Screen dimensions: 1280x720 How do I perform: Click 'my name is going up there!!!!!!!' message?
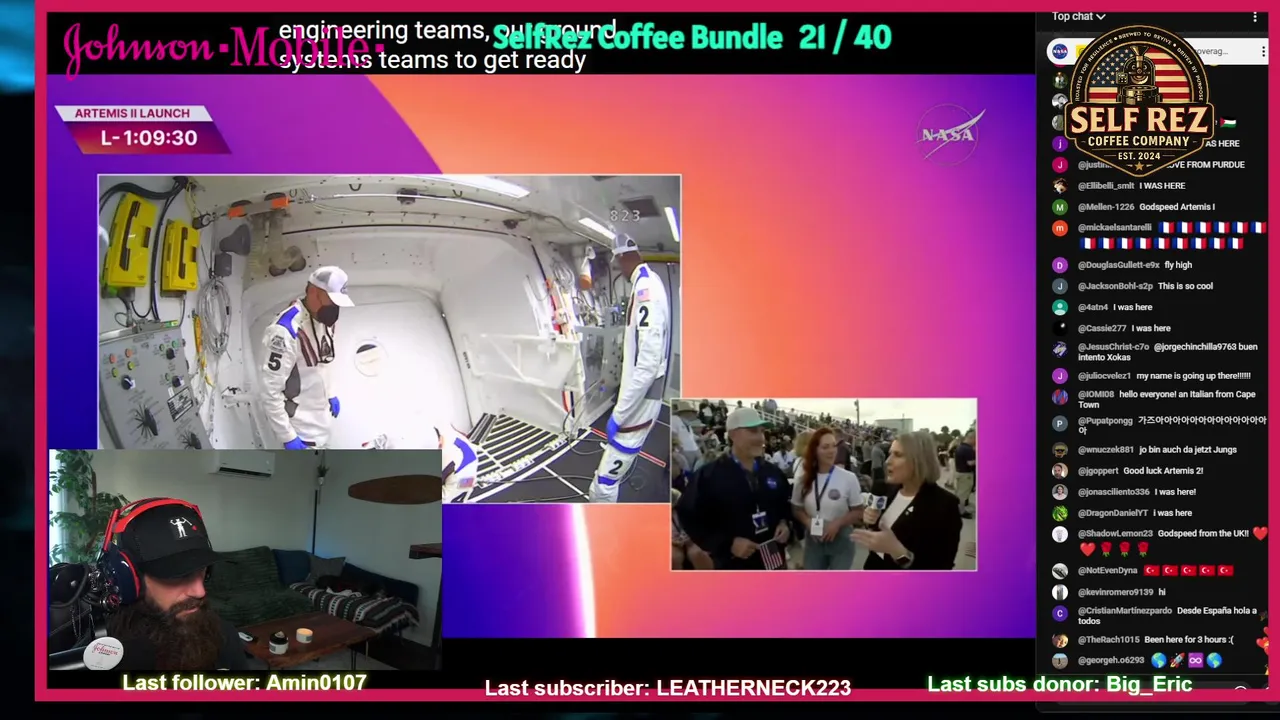[x=1194, y=376]
